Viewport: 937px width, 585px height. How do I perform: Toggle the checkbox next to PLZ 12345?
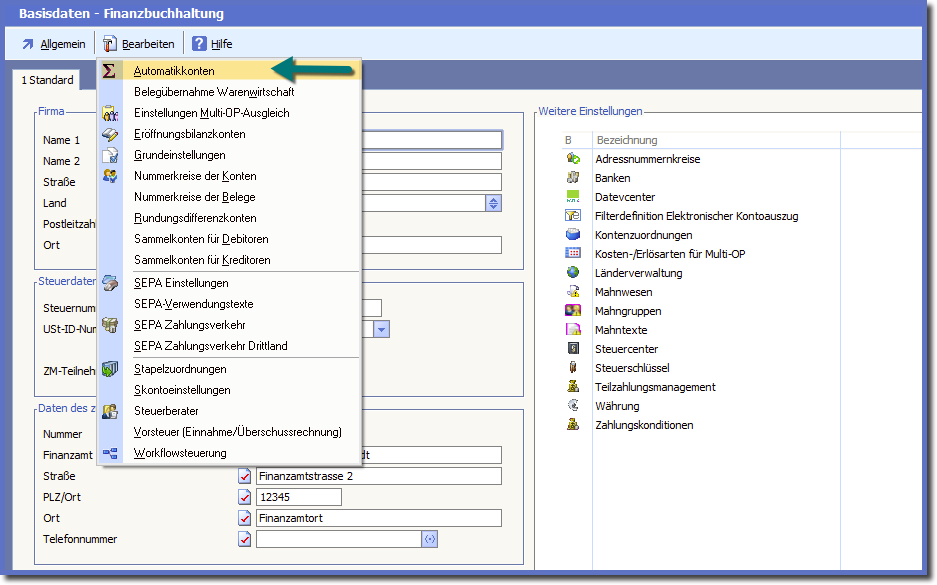point(245,497)
